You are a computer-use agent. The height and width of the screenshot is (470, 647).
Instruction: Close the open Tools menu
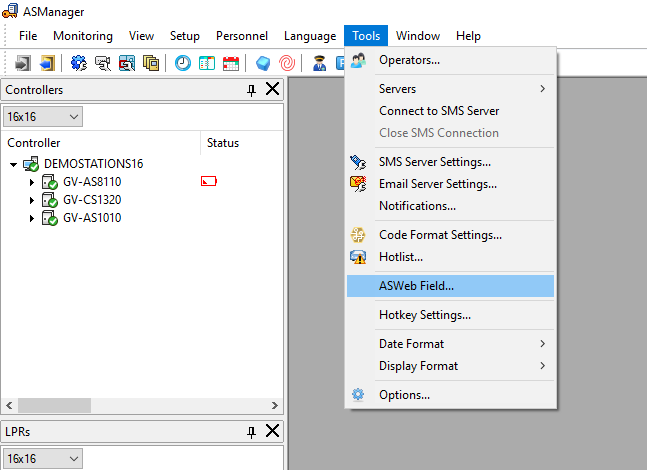click(x=366, y=36)
